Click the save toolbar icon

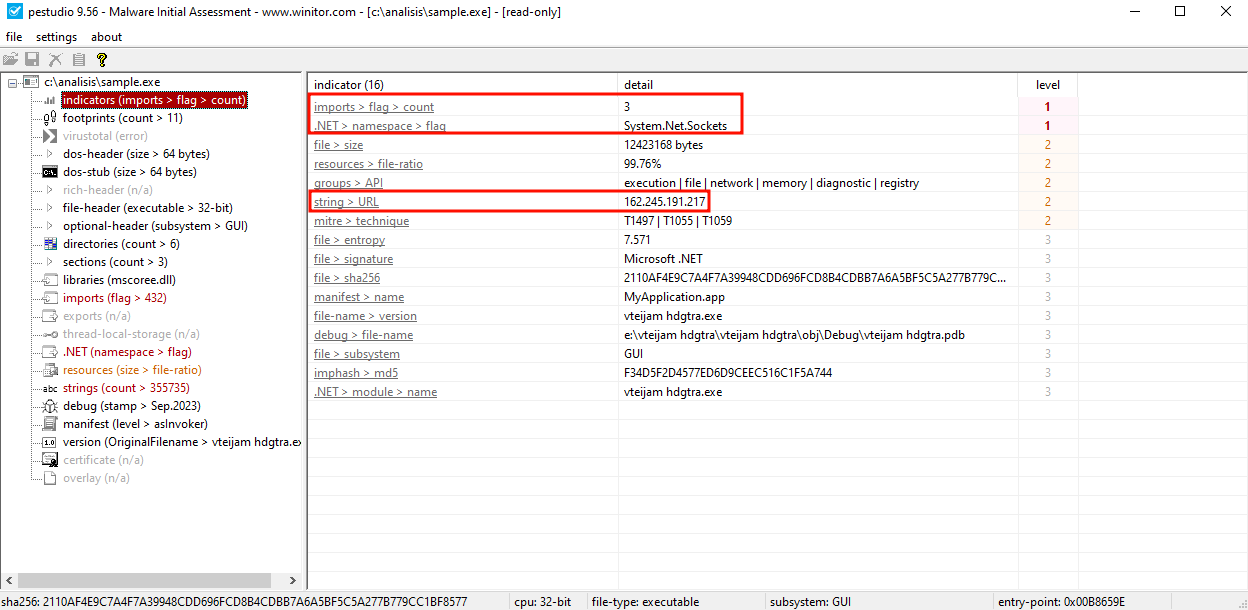[x=31, y=59]
